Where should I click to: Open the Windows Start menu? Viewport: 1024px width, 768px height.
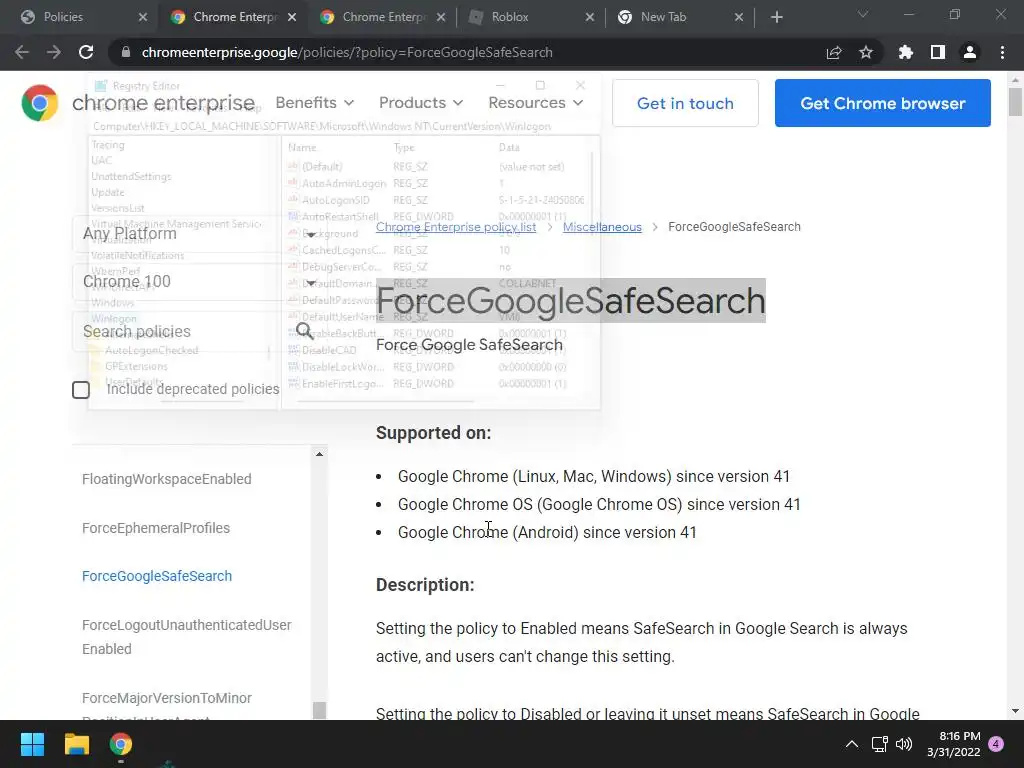32,744
